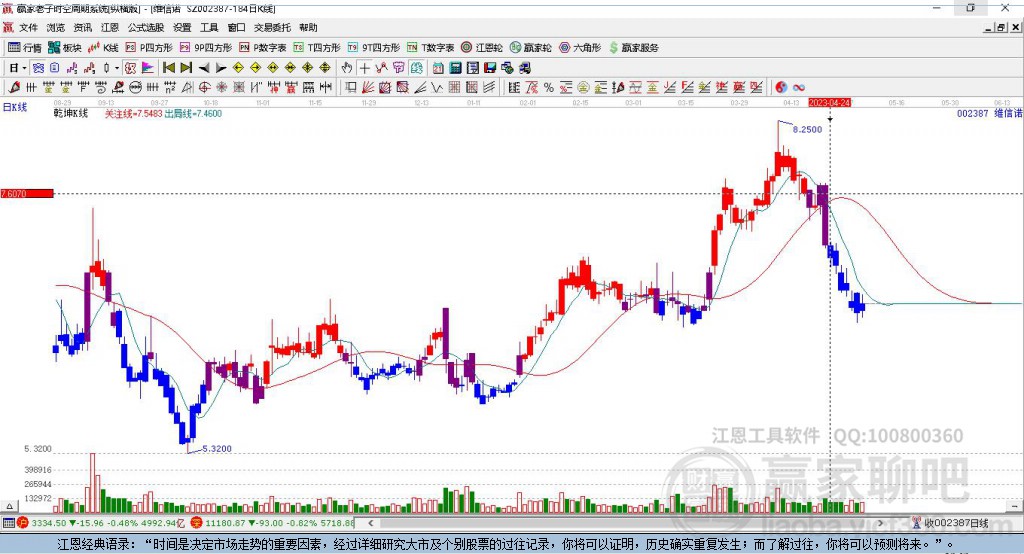Open the 设置 menu
The height and width of the screenshot is (554, 1024).
tap(182, 27)
